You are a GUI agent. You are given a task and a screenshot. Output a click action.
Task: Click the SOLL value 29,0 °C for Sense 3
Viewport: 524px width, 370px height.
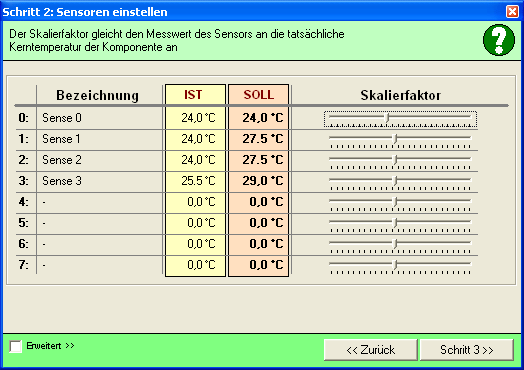[263, 181]
